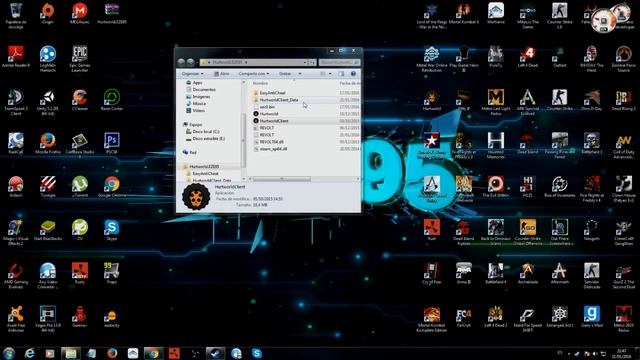Open Skype from the taskbar
The height and width of the screenshot is (360, 640).
257,353
